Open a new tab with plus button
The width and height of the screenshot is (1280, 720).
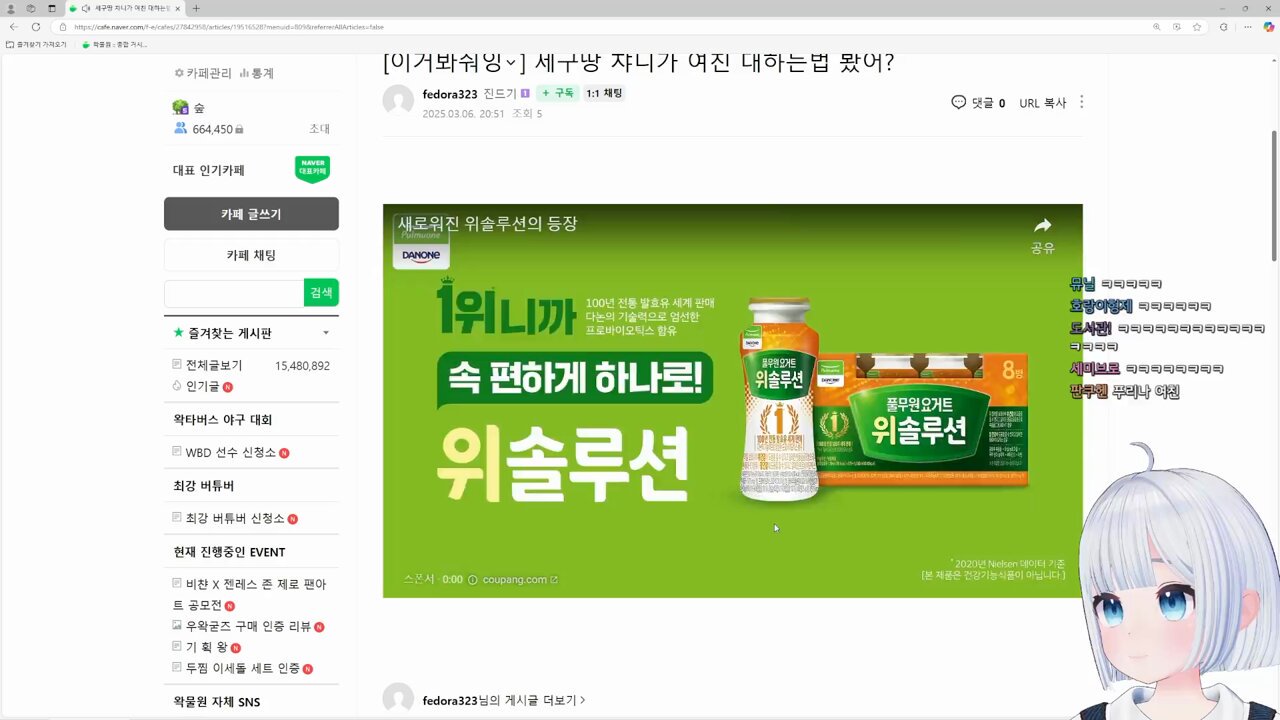pyautogui.click(x=196, y=8)
